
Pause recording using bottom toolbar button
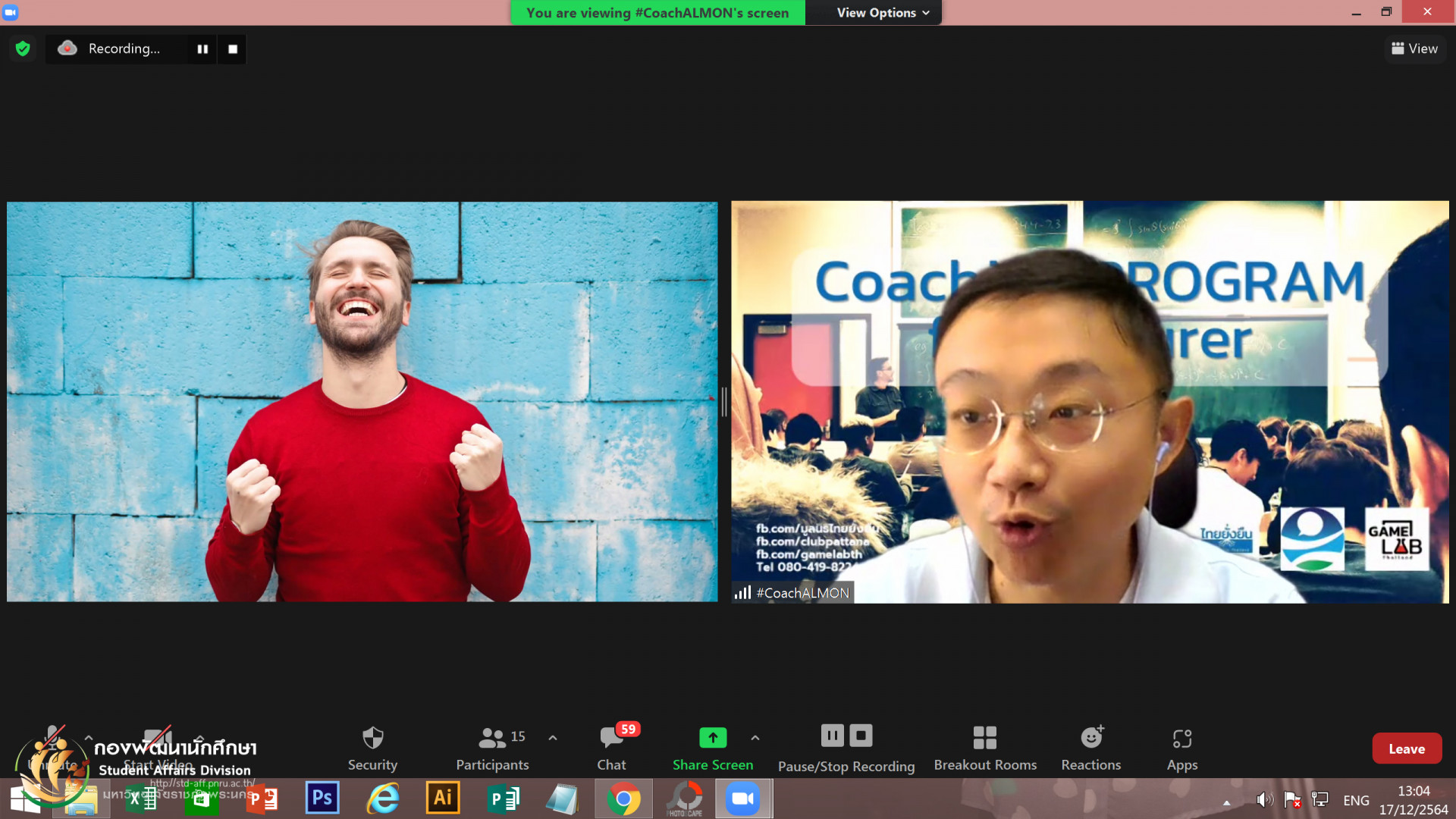(832, 735)
